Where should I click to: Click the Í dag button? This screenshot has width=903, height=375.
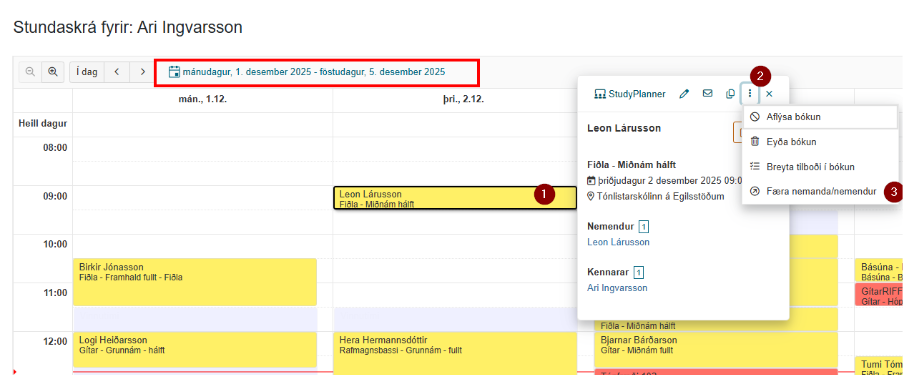tap(87, 72)
